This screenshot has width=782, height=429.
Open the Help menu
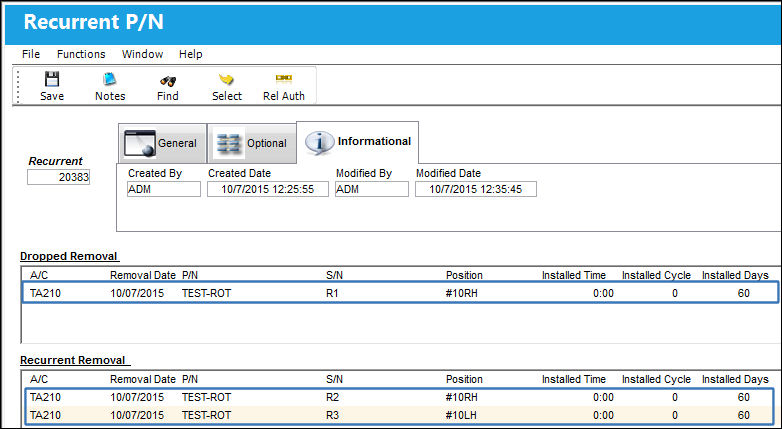(191, 54)
